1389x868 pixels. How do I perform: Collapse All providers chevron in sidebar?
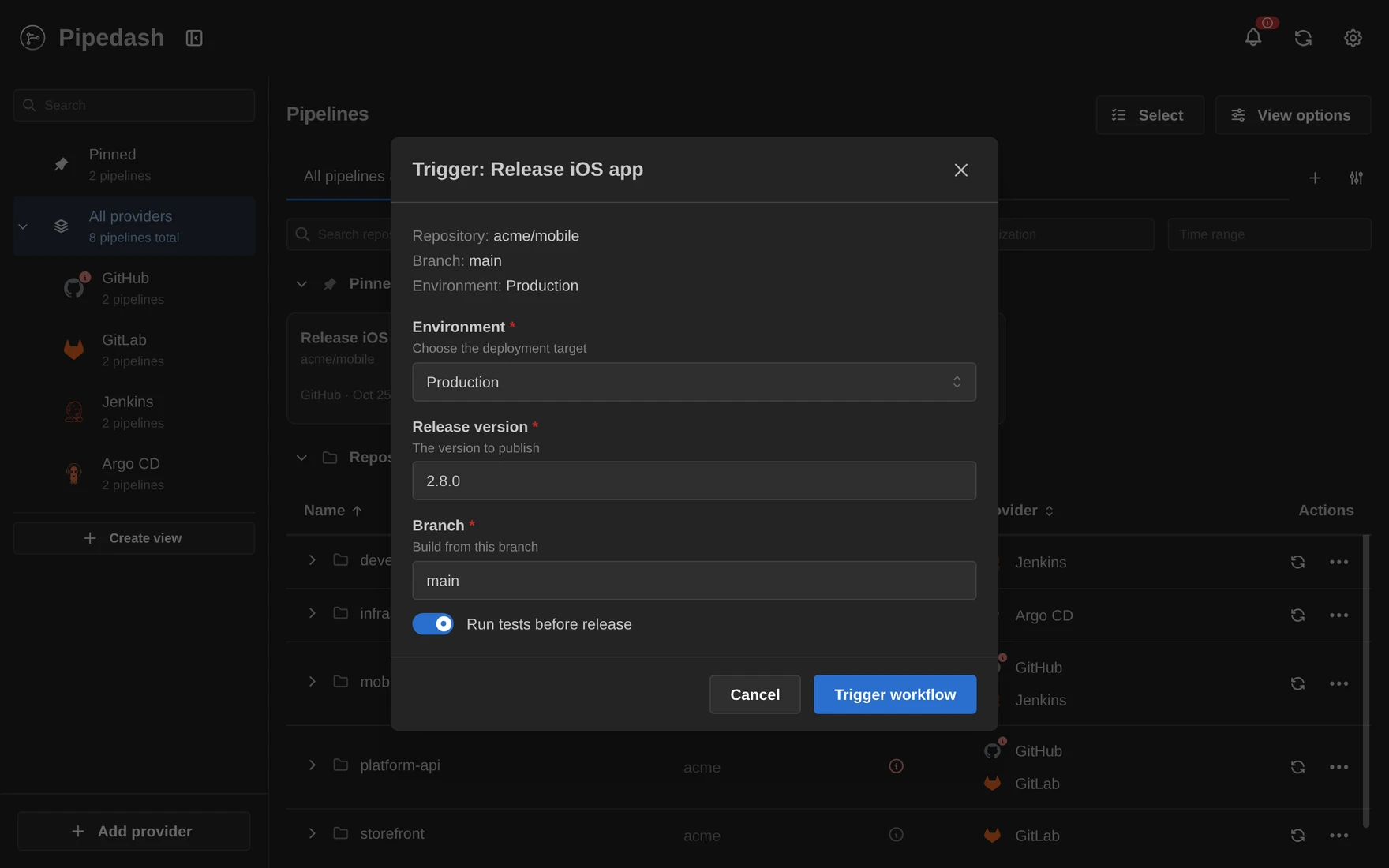coord(23,226)
